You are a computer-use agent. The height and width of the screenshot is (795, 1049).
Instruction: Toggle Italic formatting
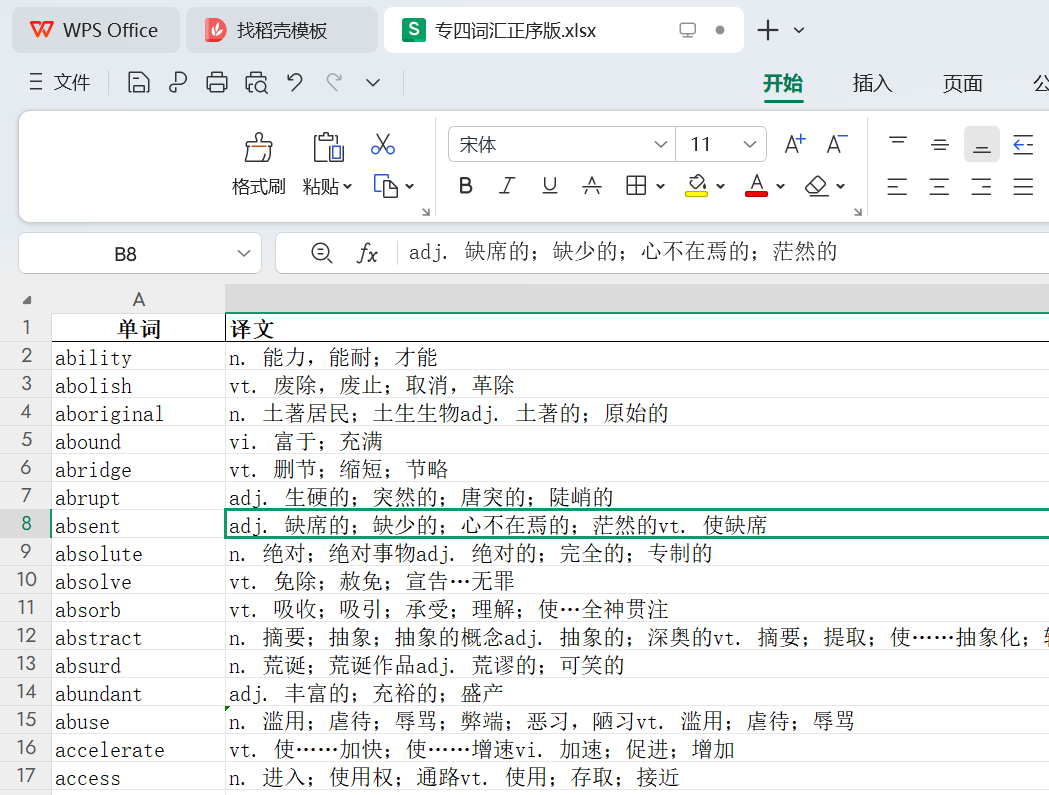pyautogui.click(x=507, y=186)
